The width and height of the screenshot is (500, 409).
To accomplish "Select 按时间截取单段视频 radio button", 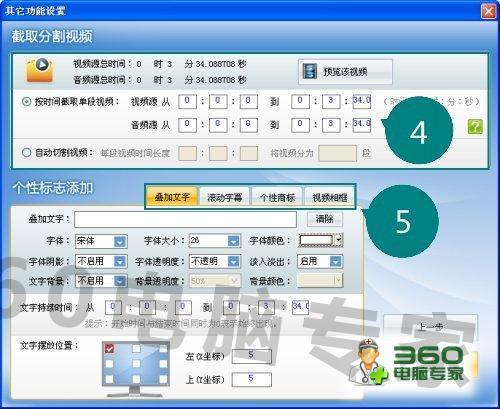I will 26,102.
